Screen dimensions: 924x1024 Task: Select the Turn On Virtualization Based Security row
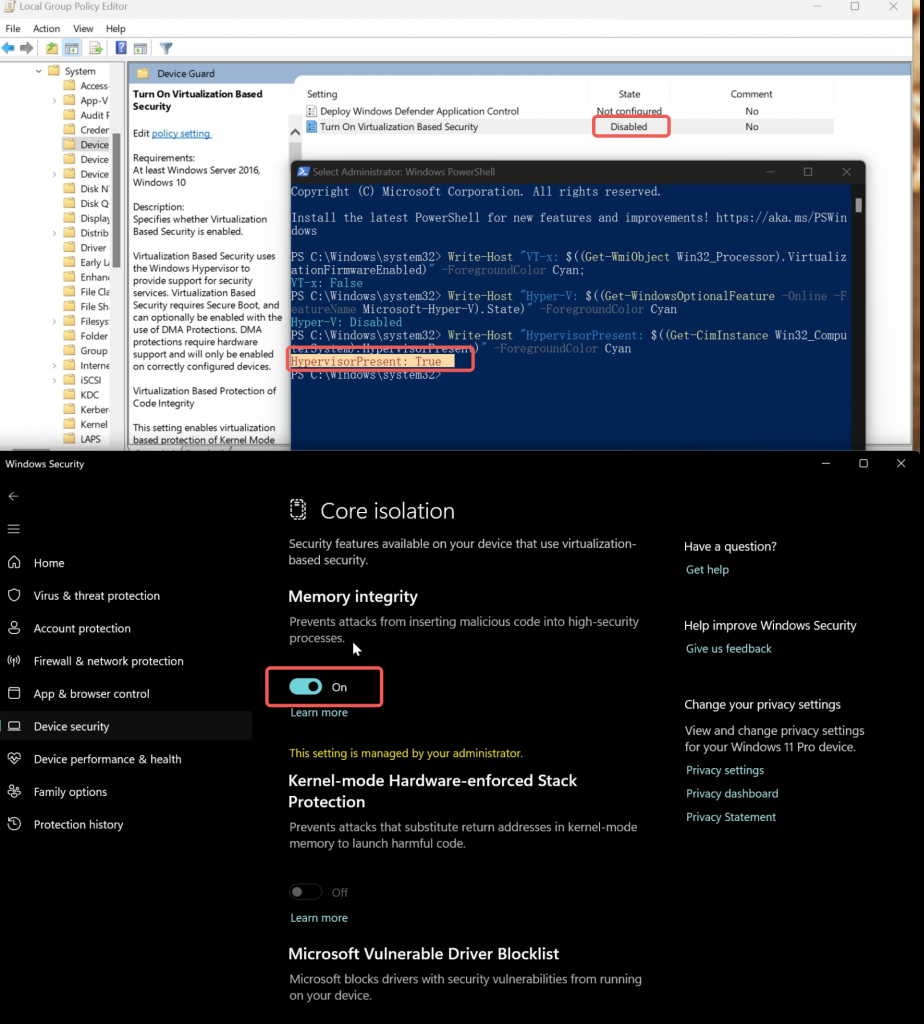click(569, 127)
